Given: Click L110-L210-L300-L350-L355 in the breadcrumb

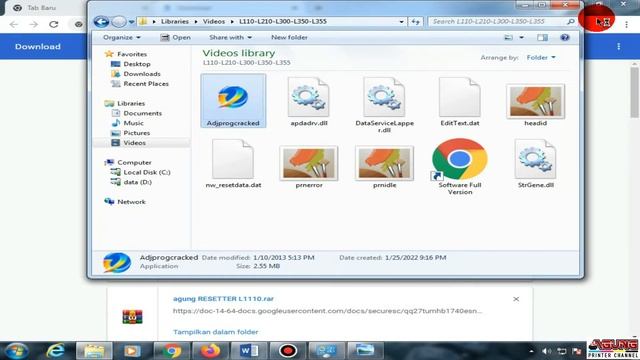Looking at the screenshot, I should pos(283,21).
